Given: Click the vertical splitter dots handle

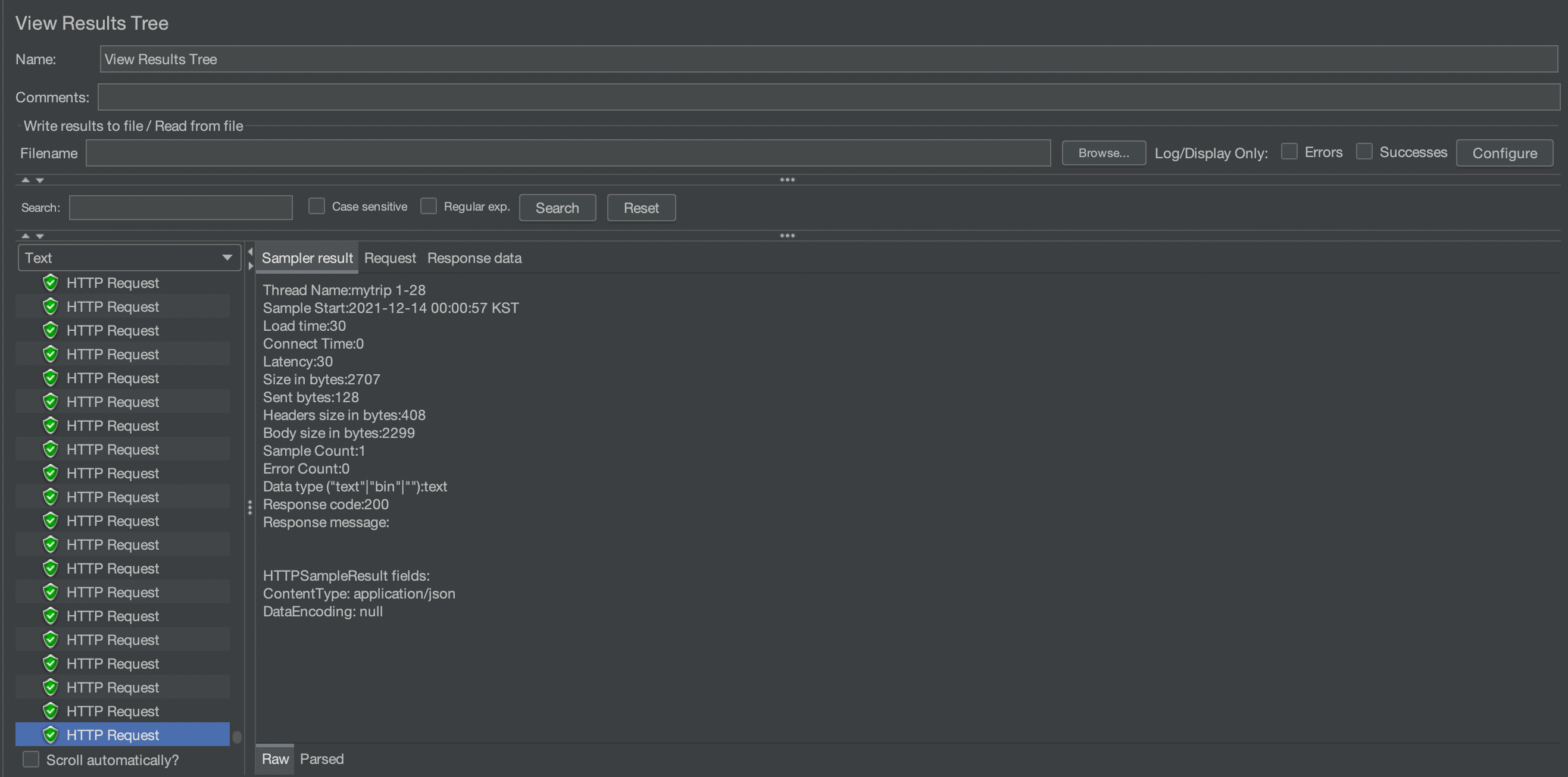Looking at the screenshot, I should click(249, 507).
